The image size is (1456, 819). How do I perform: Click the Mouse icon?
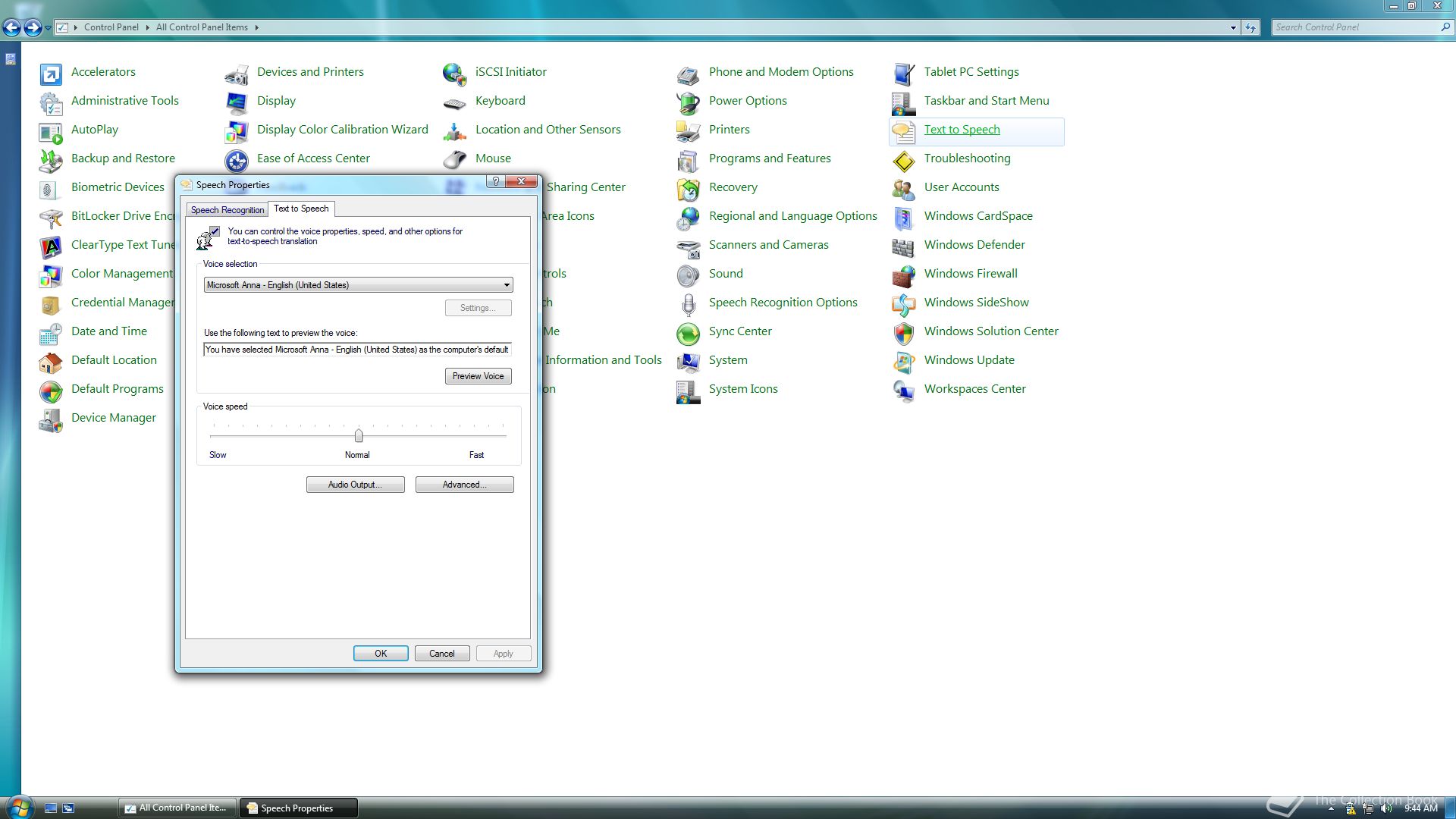click(454, 160)
